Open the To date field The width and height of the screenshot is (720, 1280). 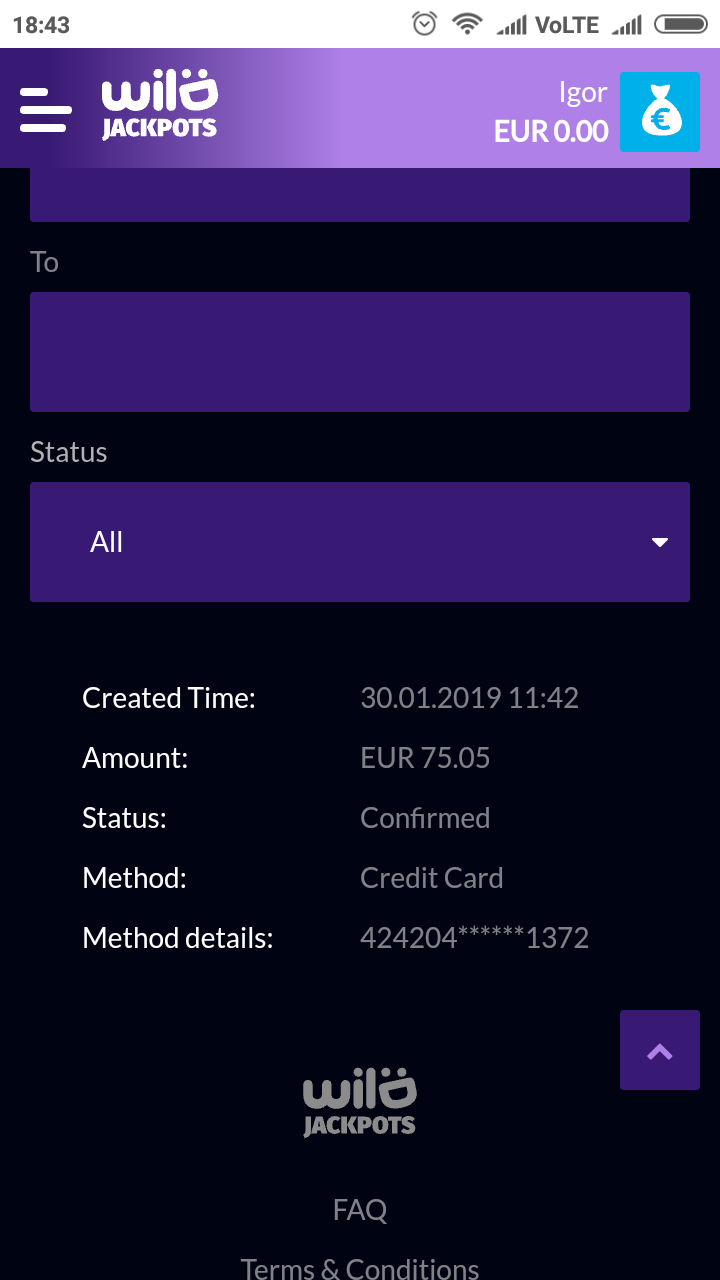click(360, 352)
